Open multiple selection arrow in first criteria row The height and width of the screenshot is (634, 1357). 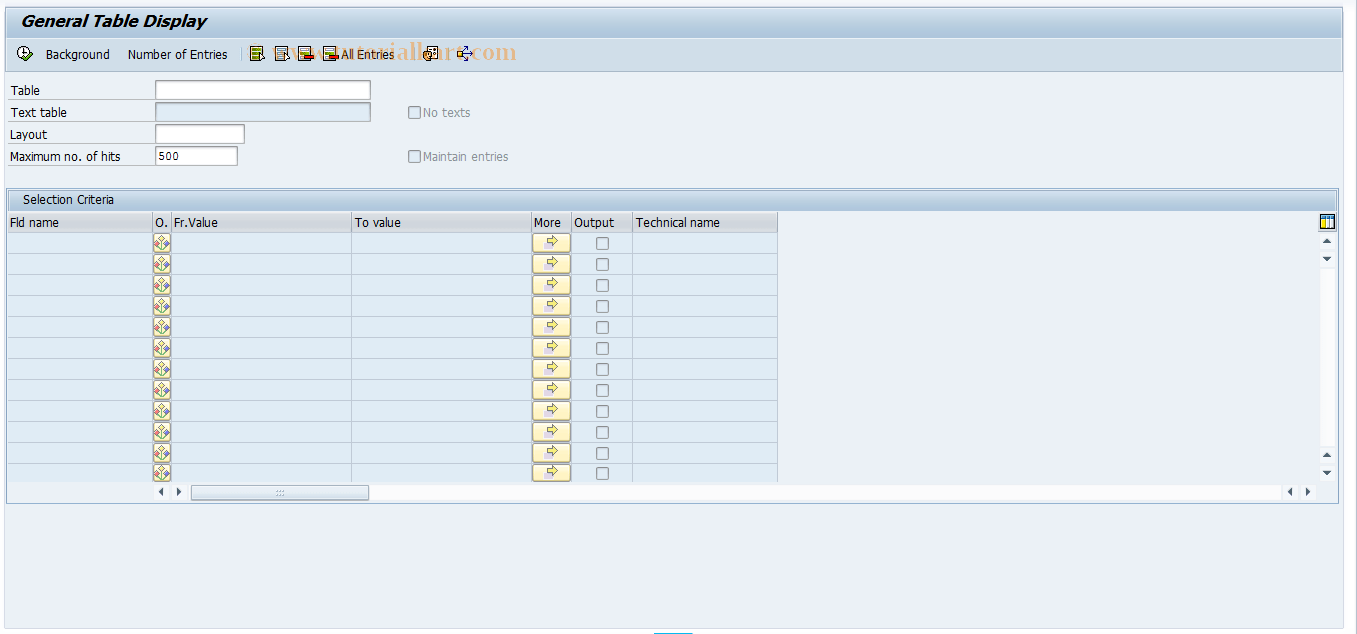coord(551,242)
